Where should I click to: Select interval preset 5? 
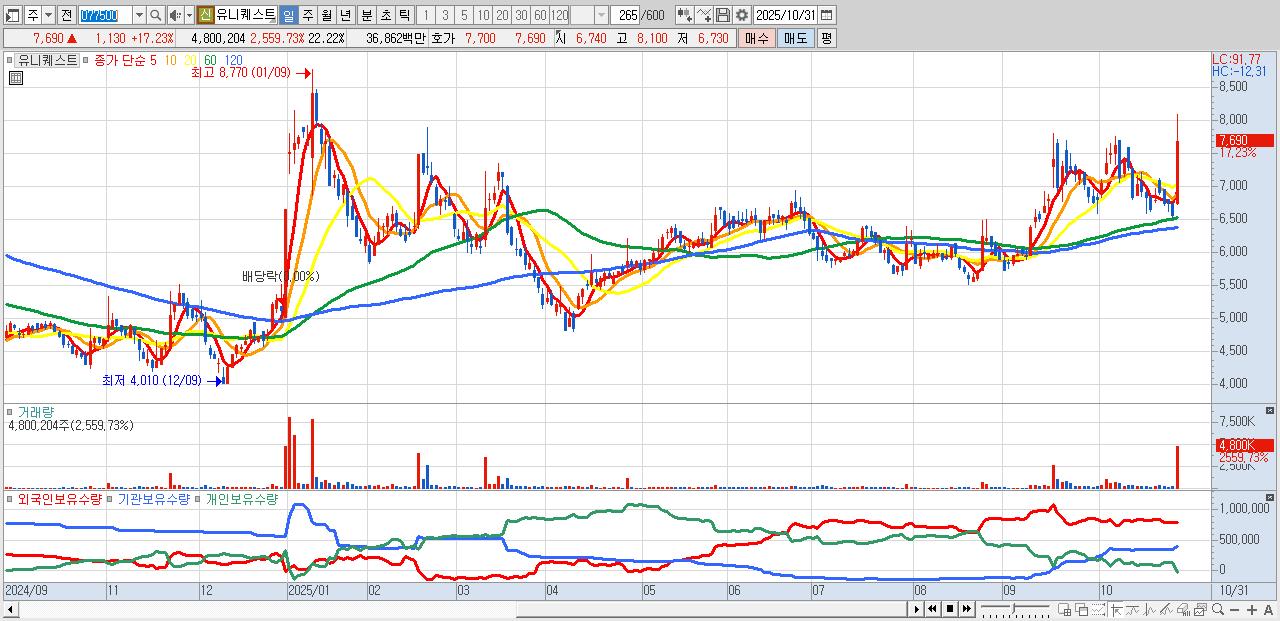tap(463, 15)
